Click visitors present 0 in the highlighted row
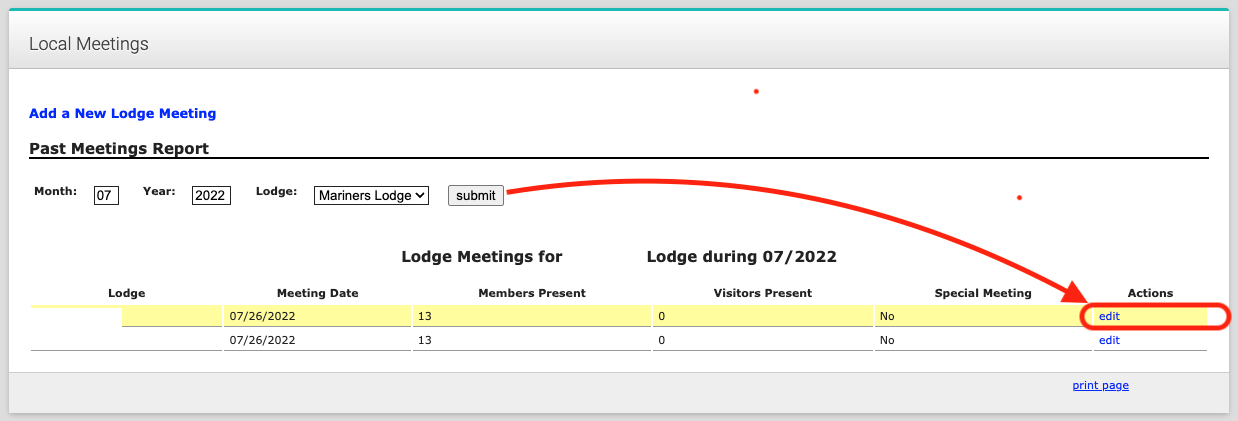The width and height of the screenshot is (1238, 421). [662, 316]
